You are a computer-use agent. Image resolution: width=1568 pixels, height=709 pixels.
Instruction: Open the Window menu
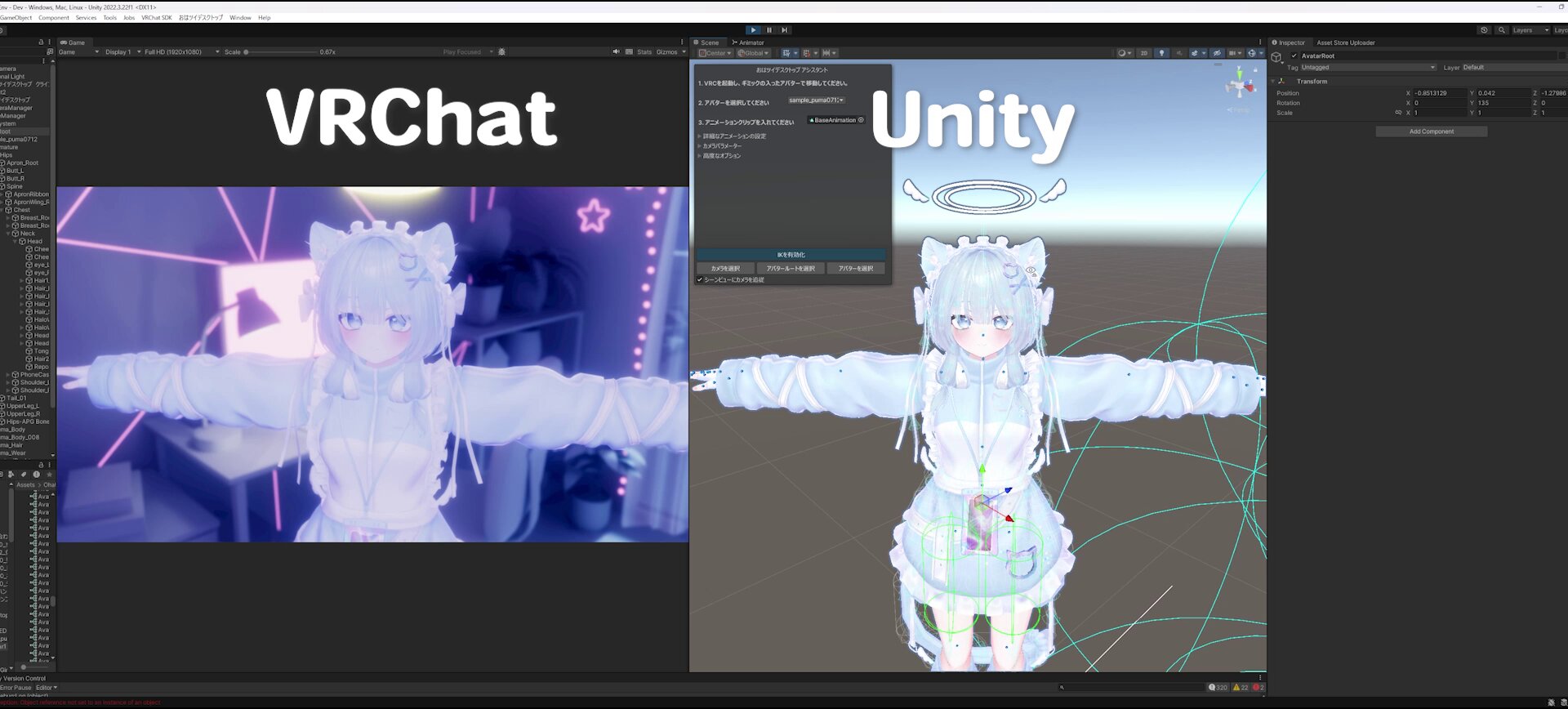pos(240,17)
